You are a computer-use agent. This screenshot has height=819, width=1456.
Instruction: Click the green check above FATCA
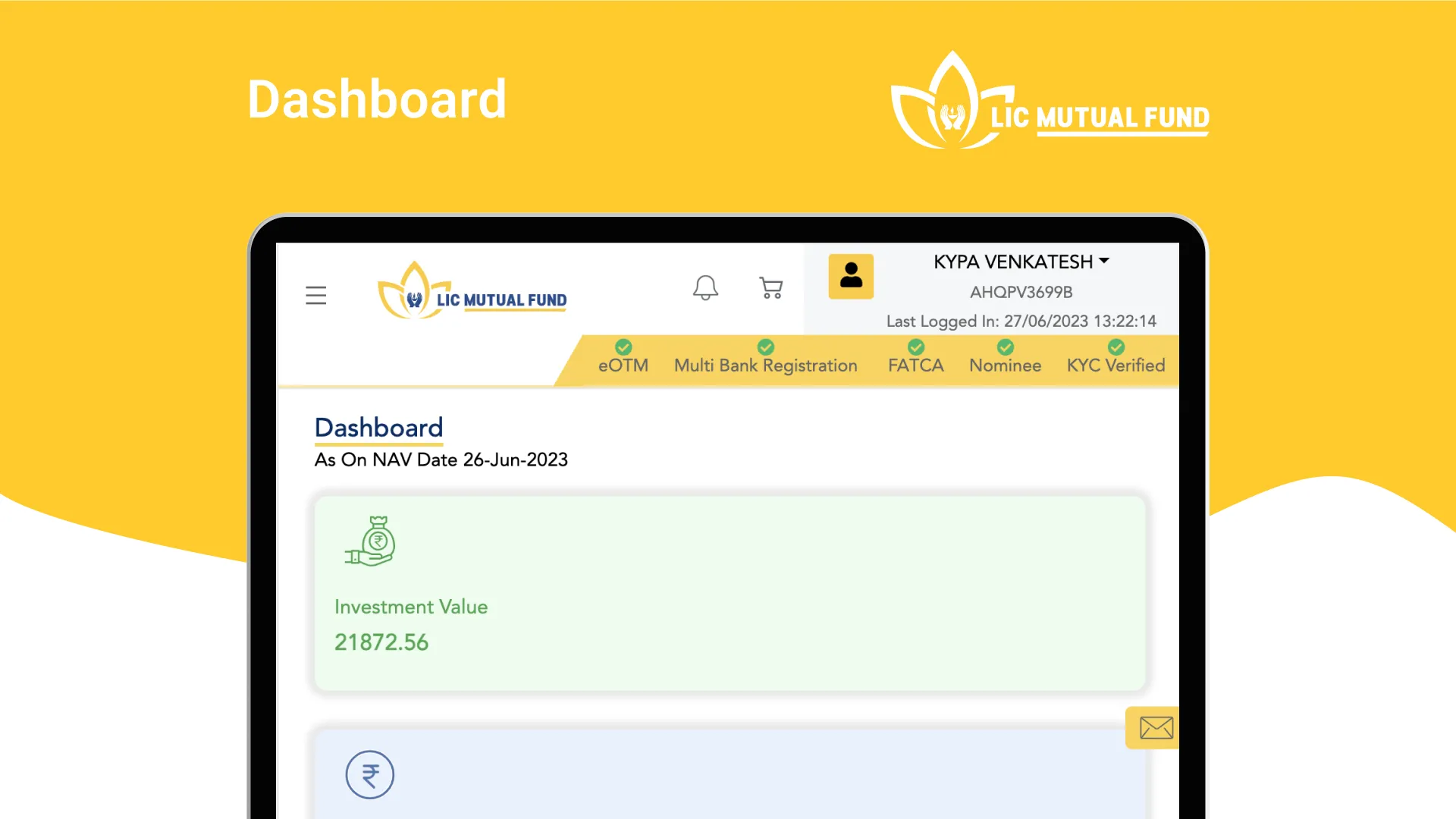click(x=916, y=347)
